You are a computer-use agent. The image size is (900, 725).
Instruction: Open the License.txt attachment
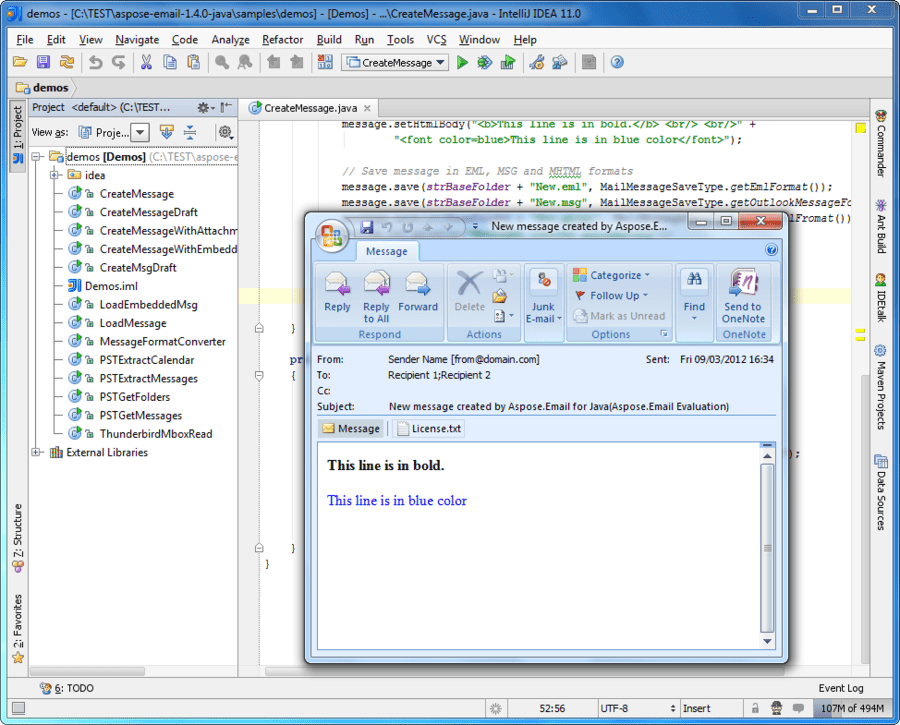coord(429,428)
